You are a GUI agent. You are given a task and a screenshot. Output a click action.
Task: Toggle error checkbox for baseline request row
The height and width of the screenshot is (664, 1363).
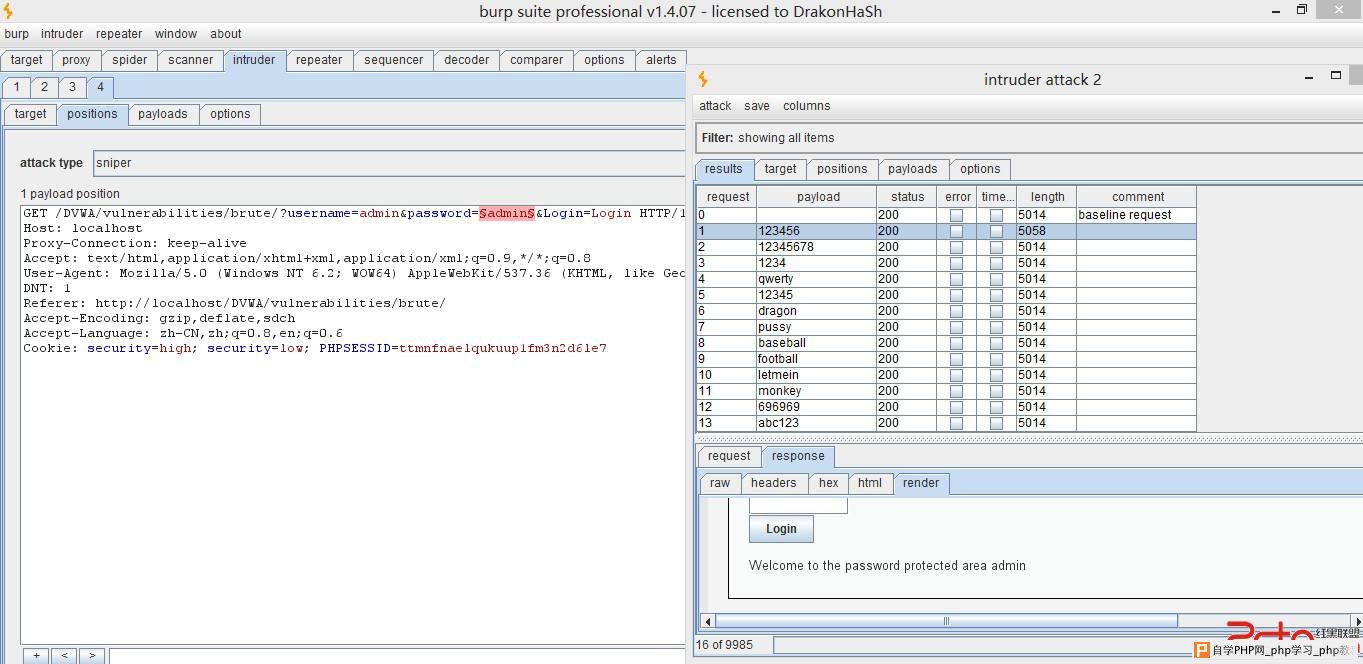[x=957, y=215]
